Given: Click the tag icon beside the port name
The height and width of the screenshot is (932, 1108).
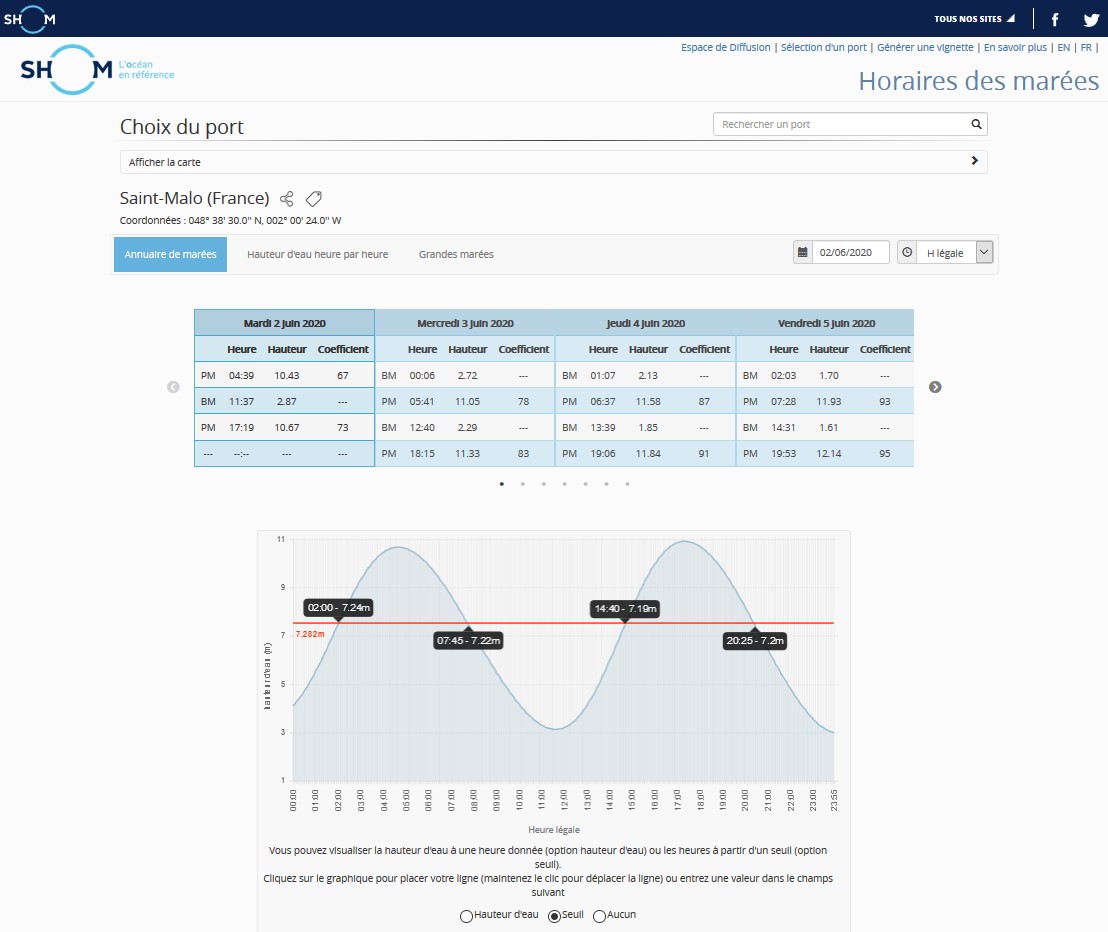Looking at the screenshot, I should [313, 198].
